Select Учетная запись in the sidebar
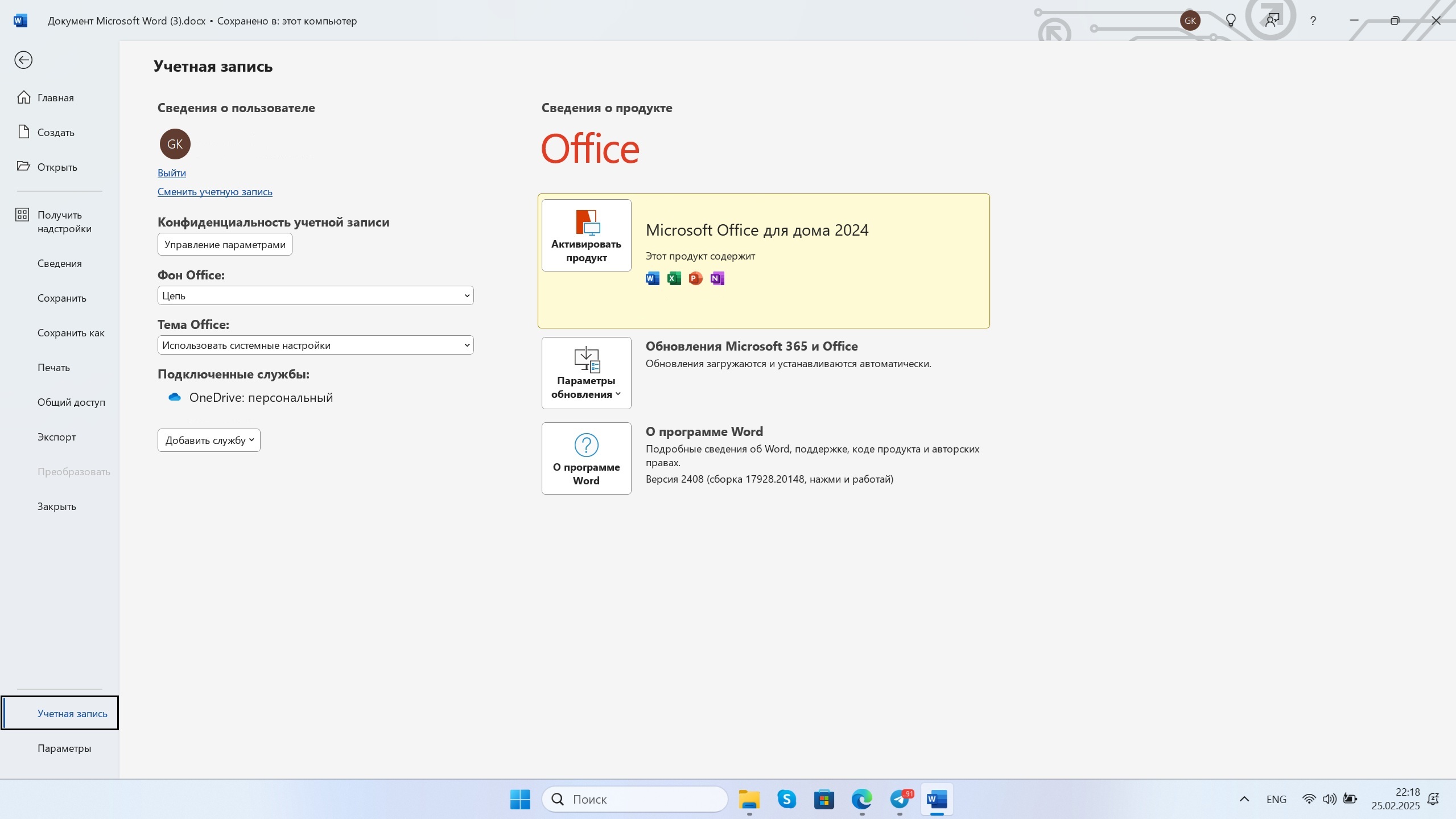Screen dimensions: 1456x819 click(x=60, y=713)
